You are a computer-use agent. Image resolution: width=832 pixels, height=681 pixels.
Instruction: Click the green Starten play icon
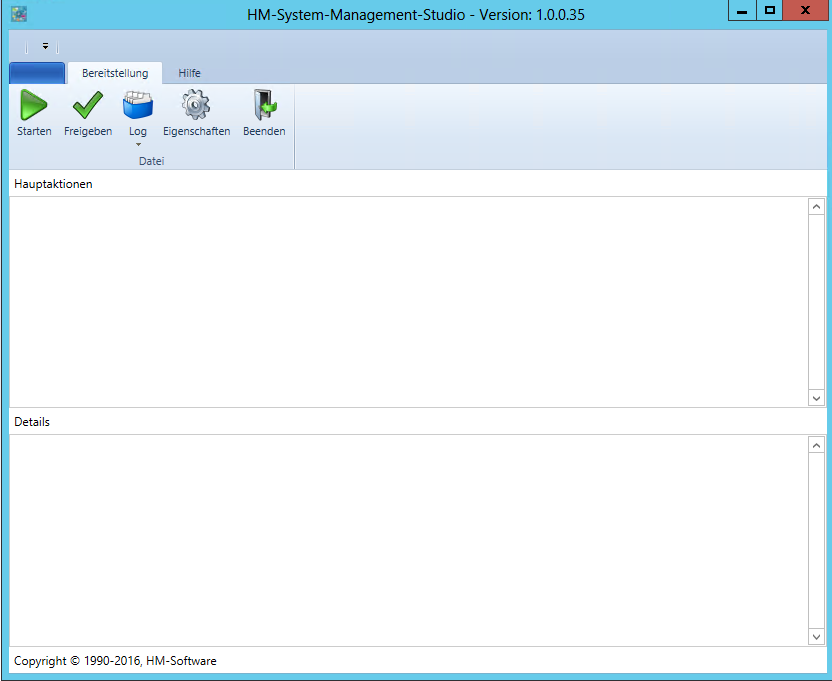34,105
